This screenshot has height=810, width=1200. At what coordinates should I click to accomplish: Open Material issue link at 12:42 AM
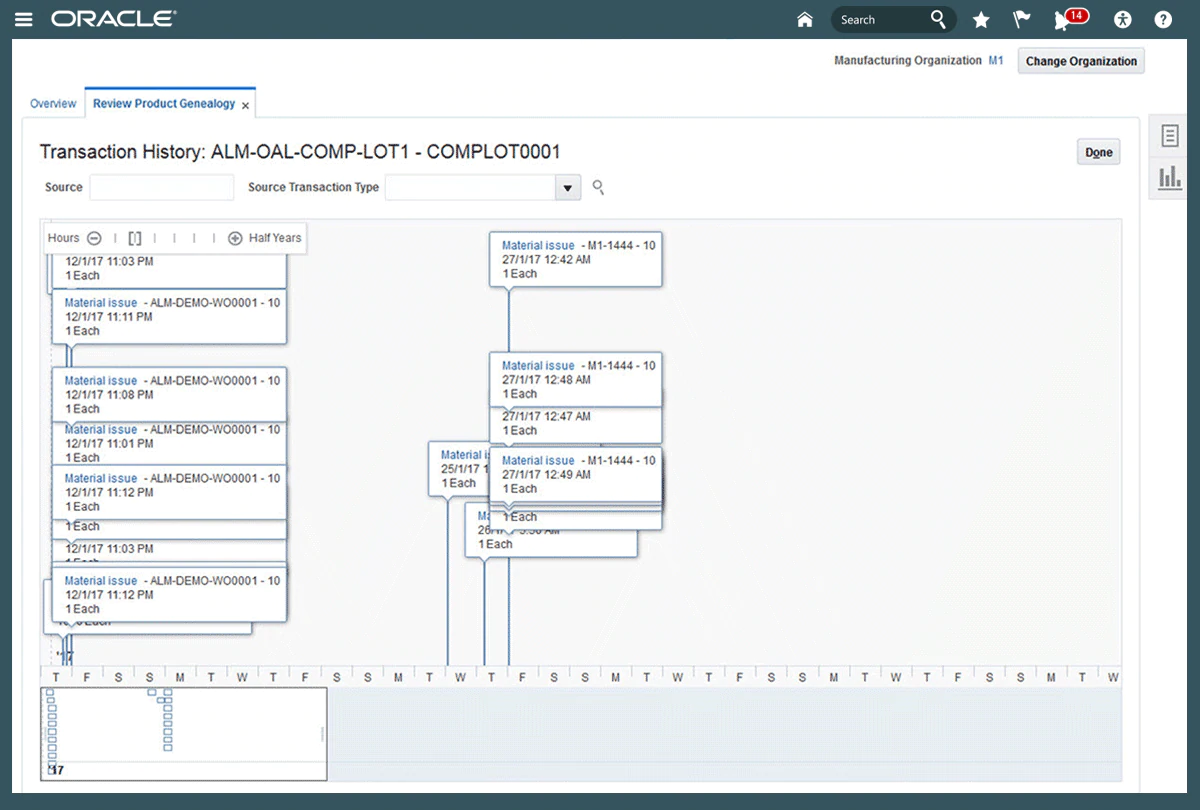(538, 245)
